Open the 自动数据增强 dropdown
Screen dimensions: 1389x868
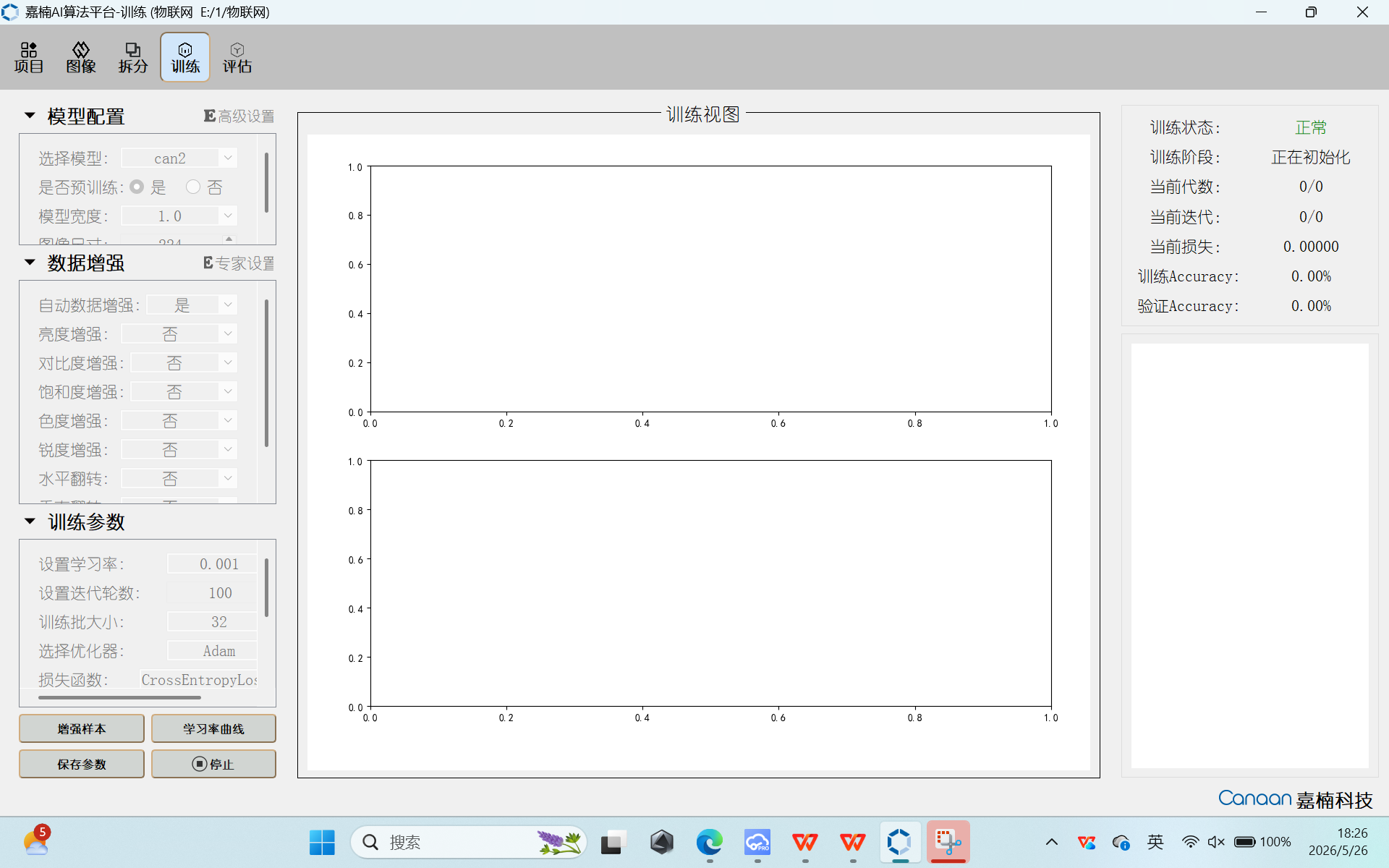click(192, 305)
